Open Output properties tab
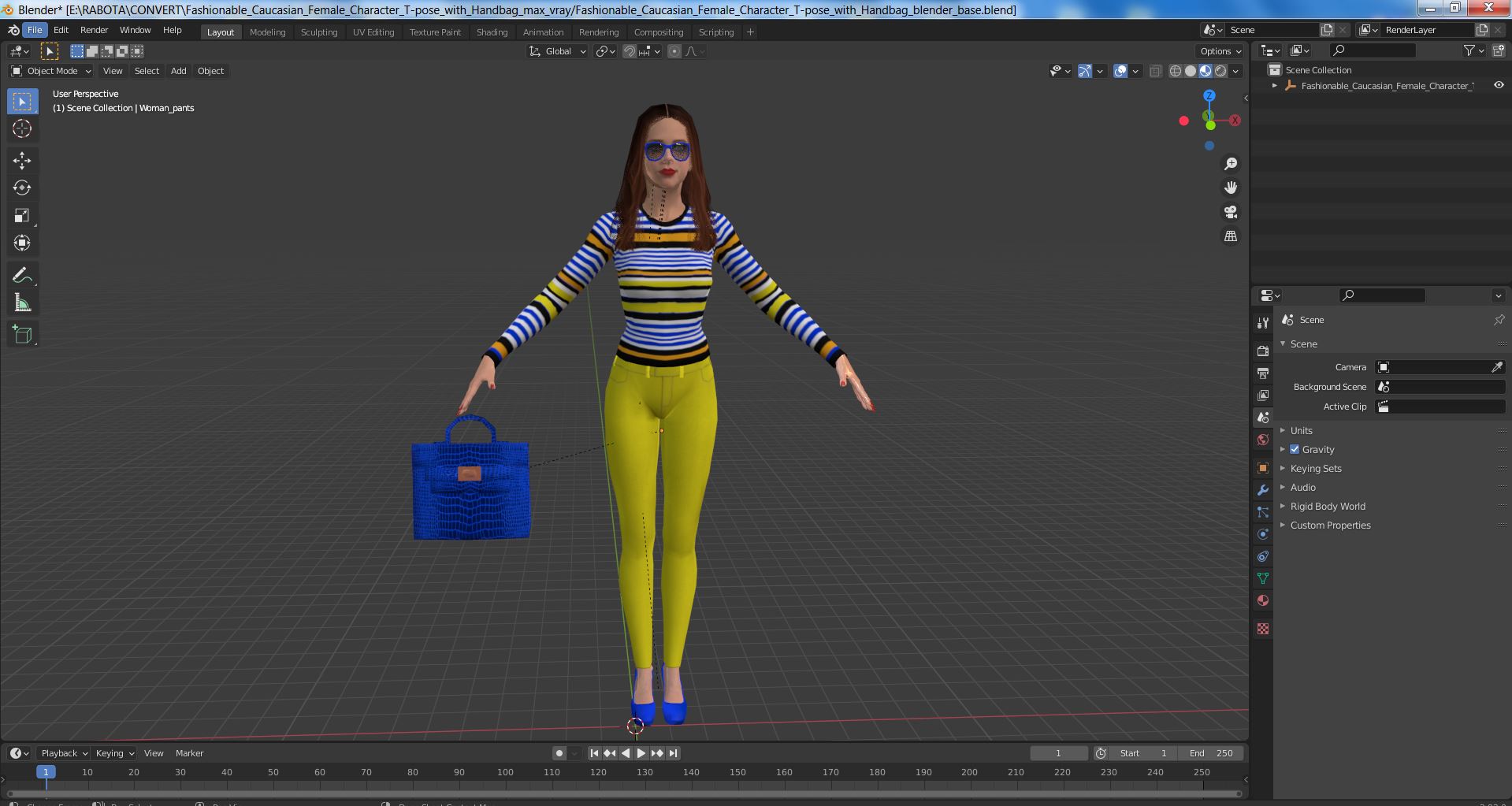The height and width of the screenshot is (806, 1512). coord(1263,373)
